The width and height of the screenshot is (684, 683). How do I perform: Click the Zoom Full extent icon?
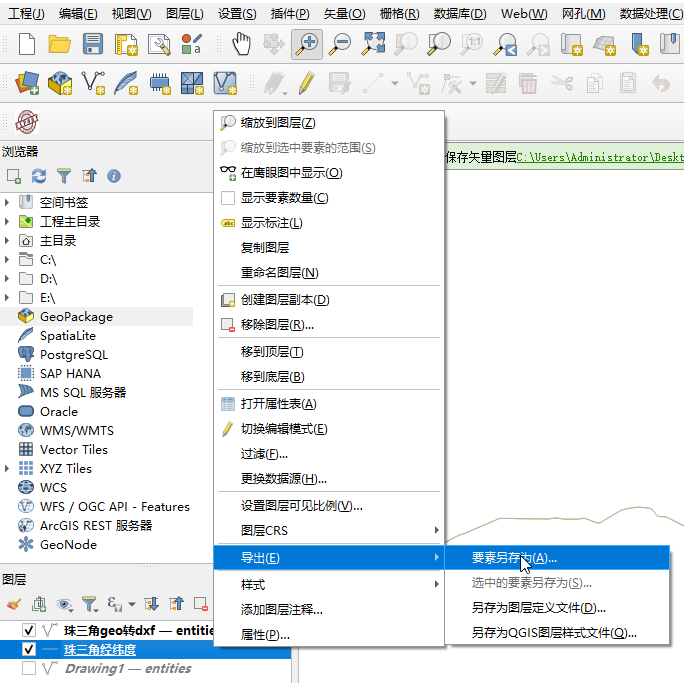(373, 43)
